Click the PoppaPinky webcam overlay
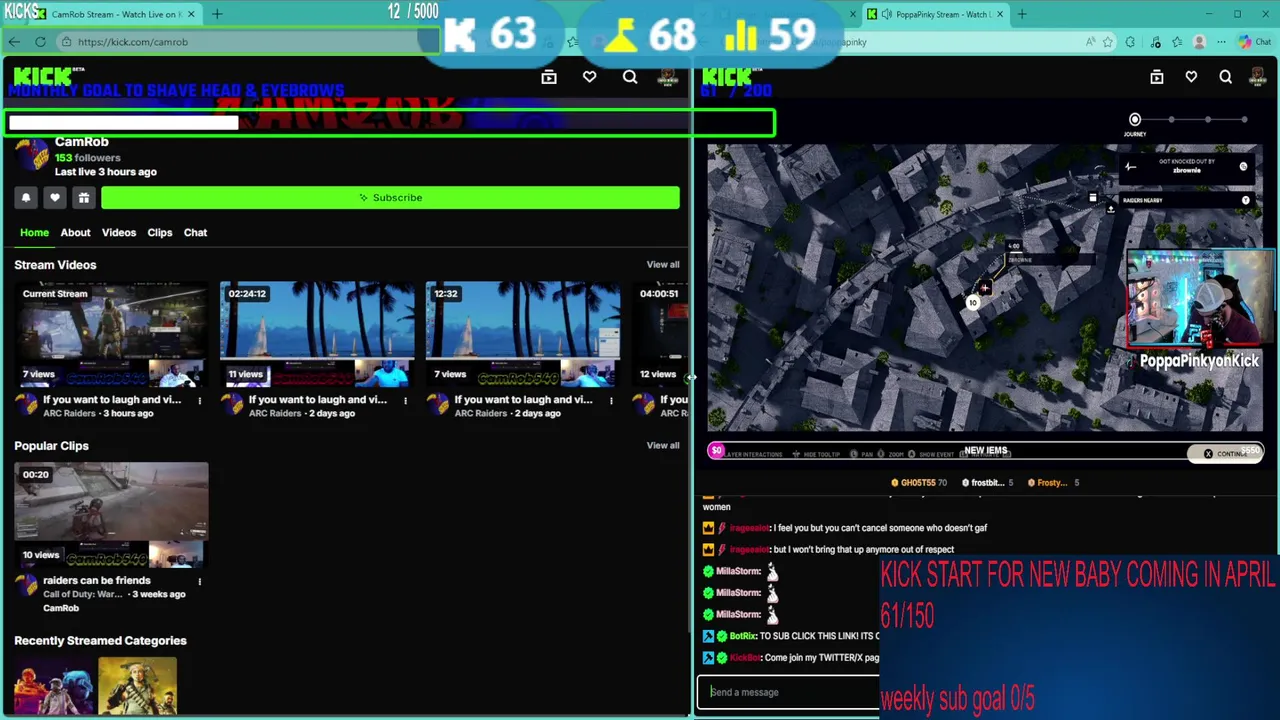 point(1199,298)
